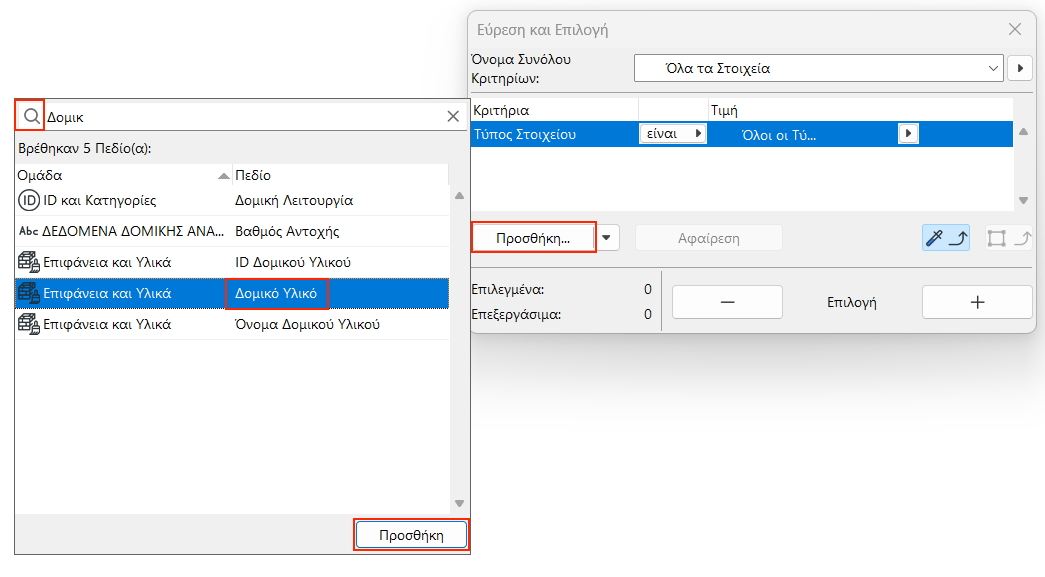1045x577 pixels.
Task: Click the Προσθήκη button in field list
Action: click(x=411, y=535)
